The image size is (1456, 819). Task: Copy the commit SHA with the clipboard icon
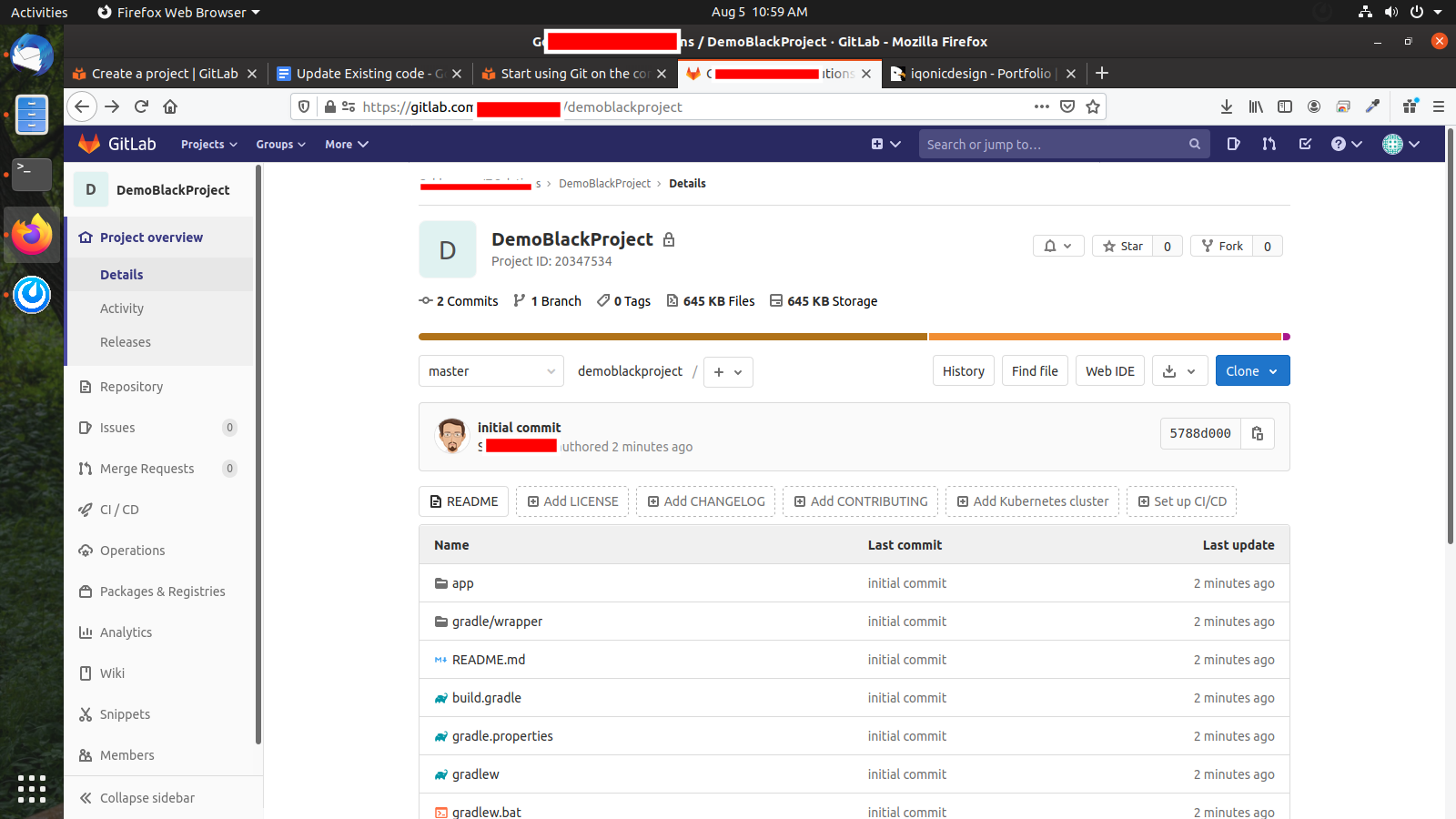click(x=1258, y=433)
